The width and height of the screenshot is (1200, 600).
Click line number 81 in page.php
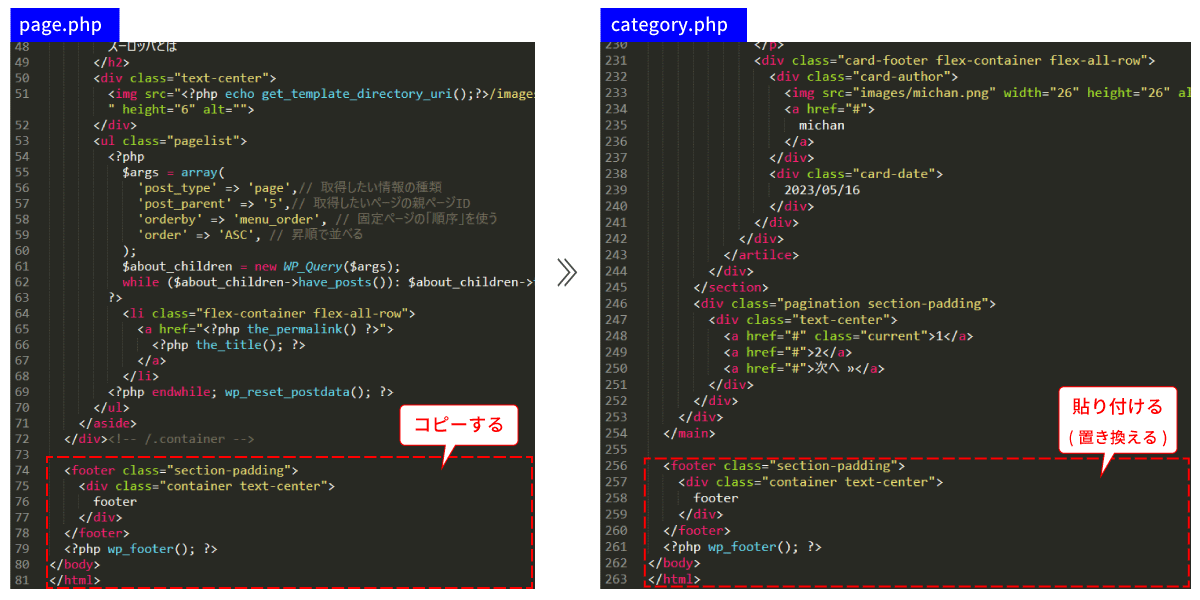point(21,581)
